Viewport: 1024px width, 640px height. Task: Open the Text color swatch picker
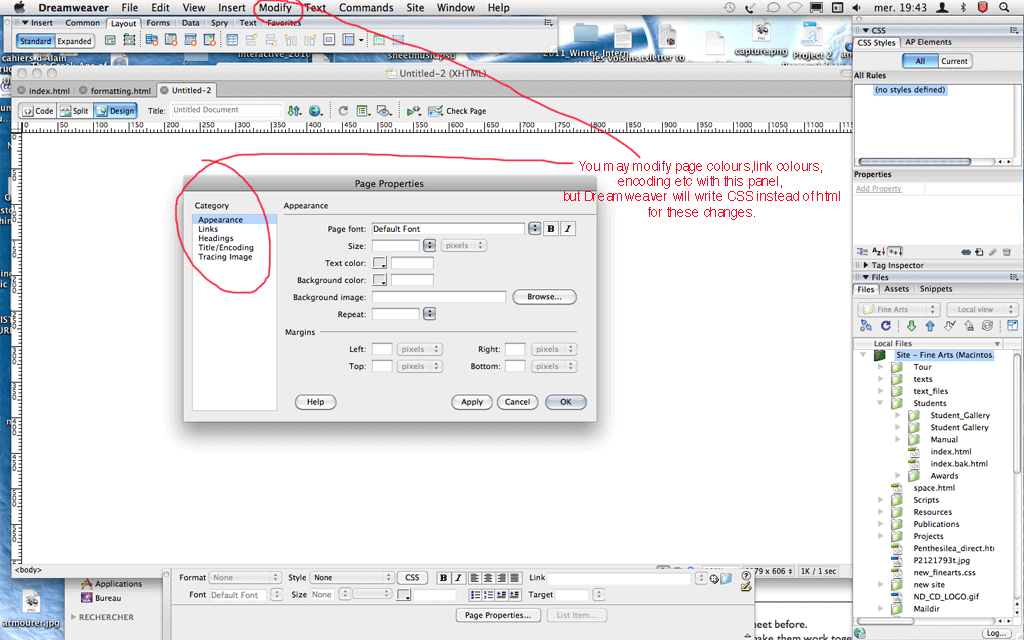tap(379, 263)
